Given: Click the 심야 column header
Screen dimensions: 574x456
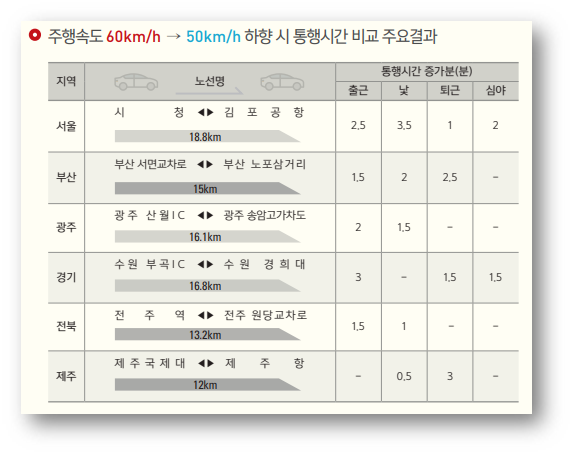Looking at the screenshot, I should [x=496, y=90].
